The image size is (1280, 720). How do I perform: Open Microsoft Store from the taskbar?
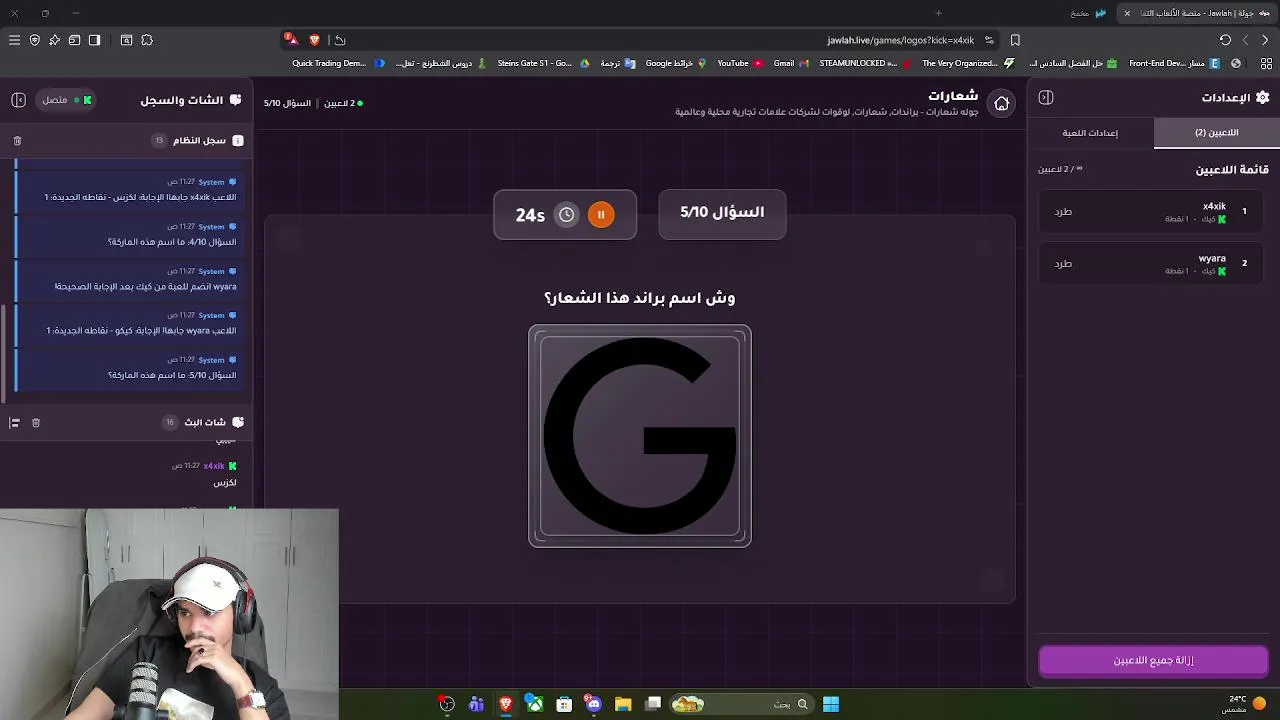(564, 704)
